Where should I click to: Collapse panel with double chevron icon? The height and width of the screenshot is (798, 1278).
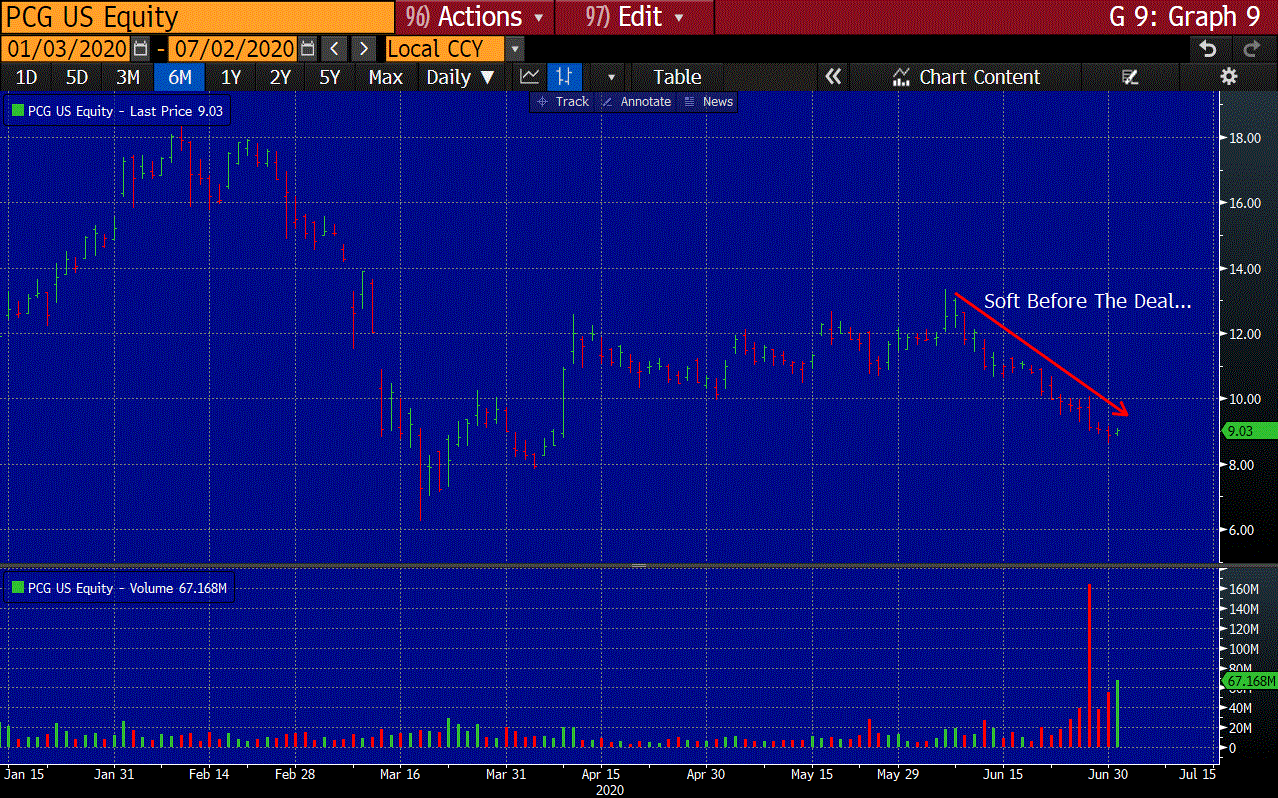click(x=832, y=77)
